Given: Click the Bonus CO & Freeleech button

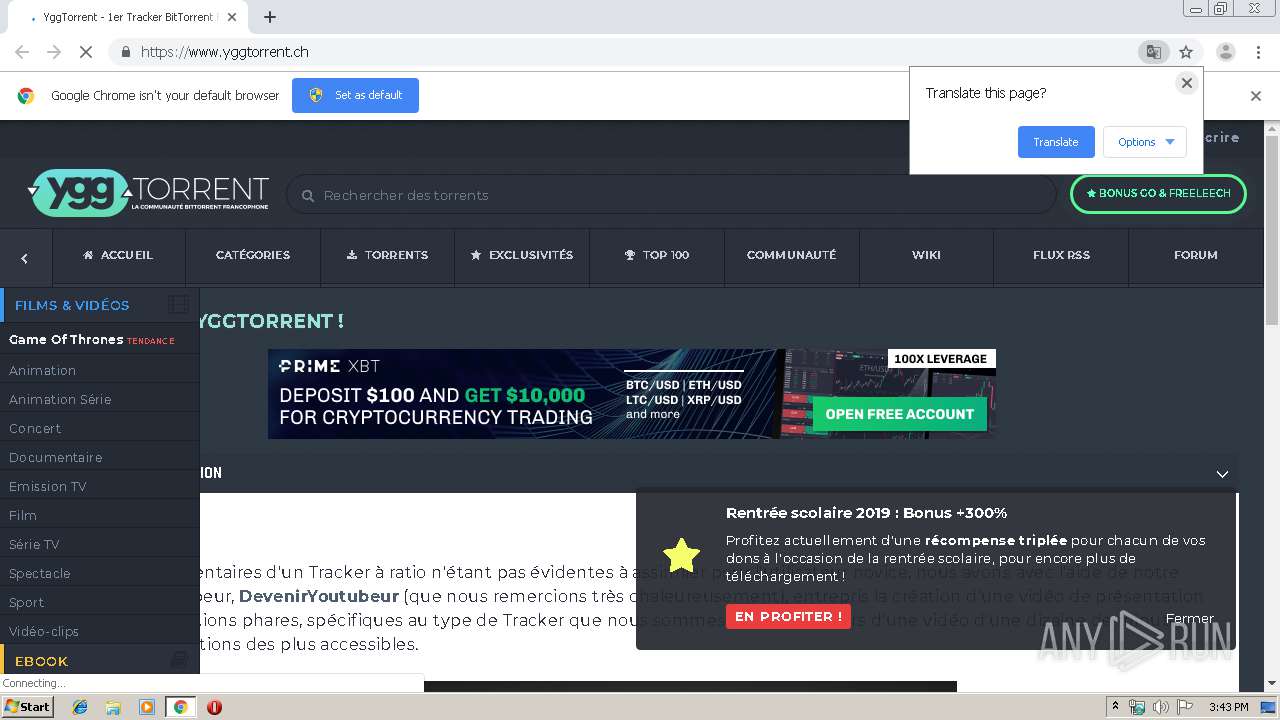Looking at the screenshot, I should point(1158,193).
